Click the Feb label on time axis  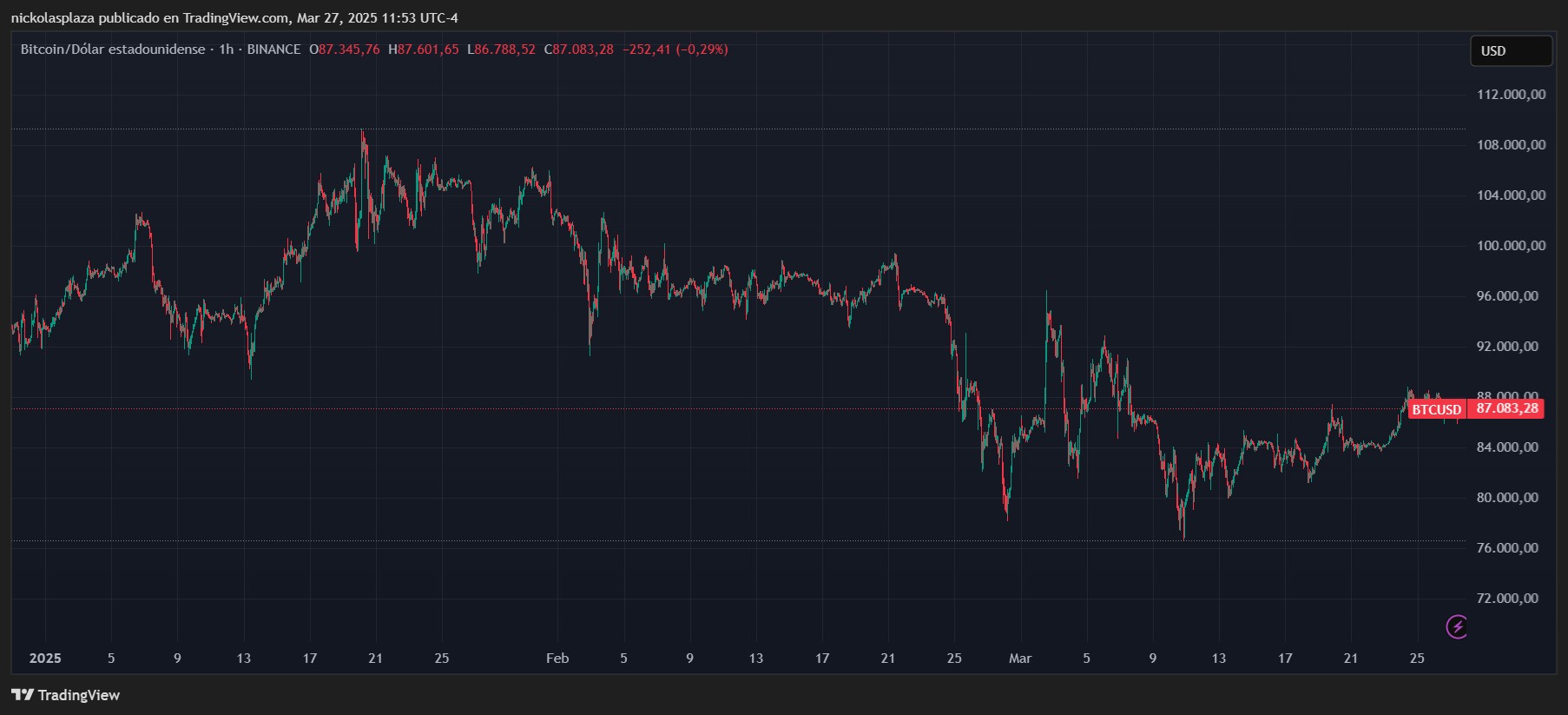pos(557,659)
